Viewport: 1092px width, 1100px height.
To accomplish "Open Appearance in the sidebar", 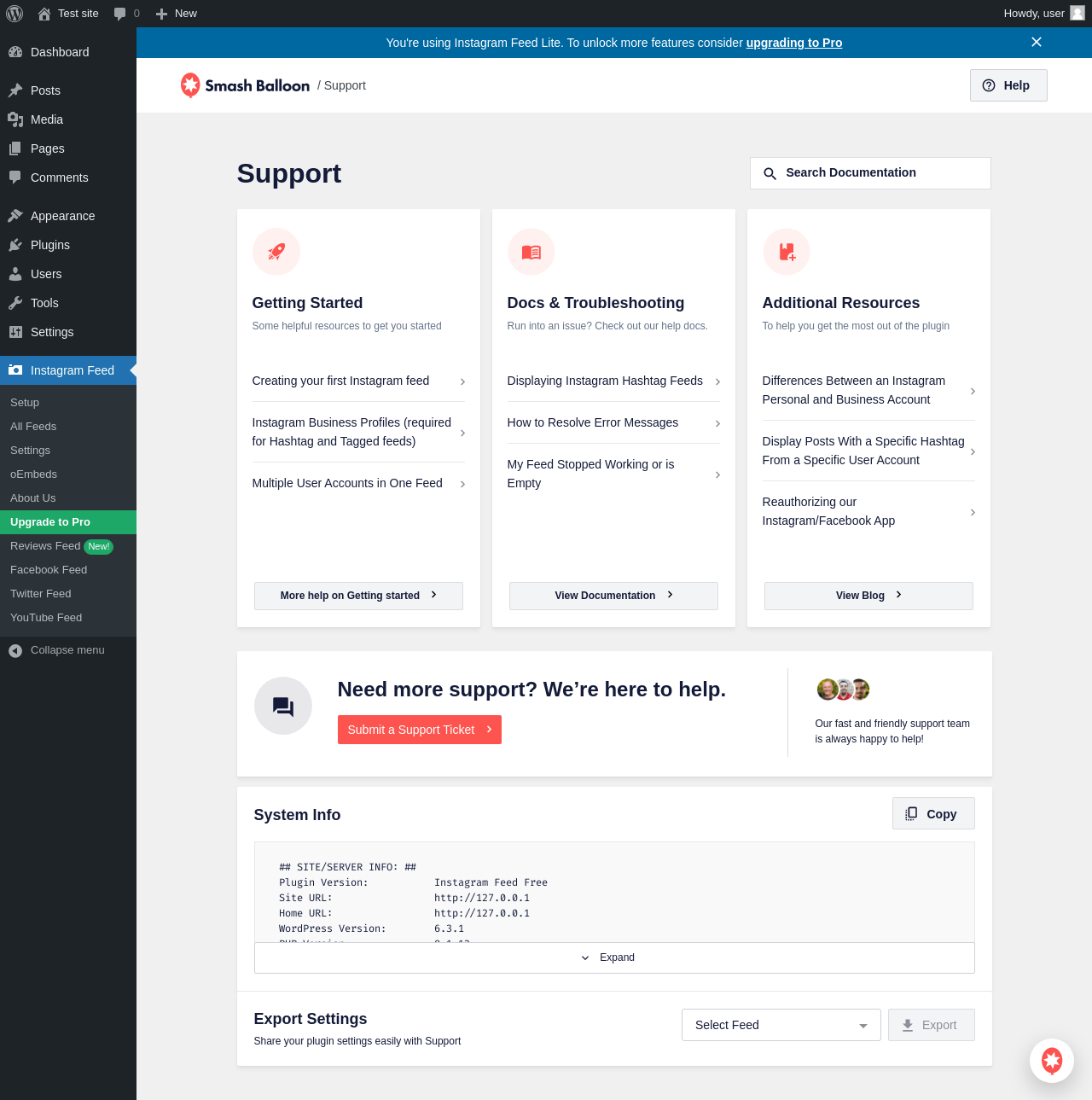I will tap(68, 216).
